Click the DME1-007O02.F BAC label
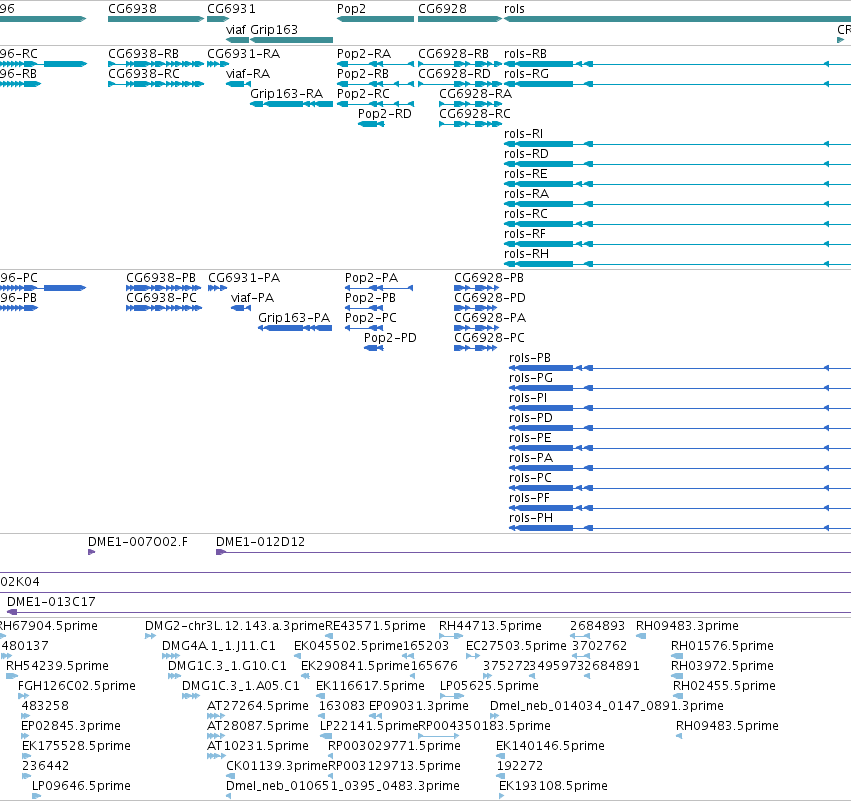This screenshot has height=801, width=851. coord(138,542)
